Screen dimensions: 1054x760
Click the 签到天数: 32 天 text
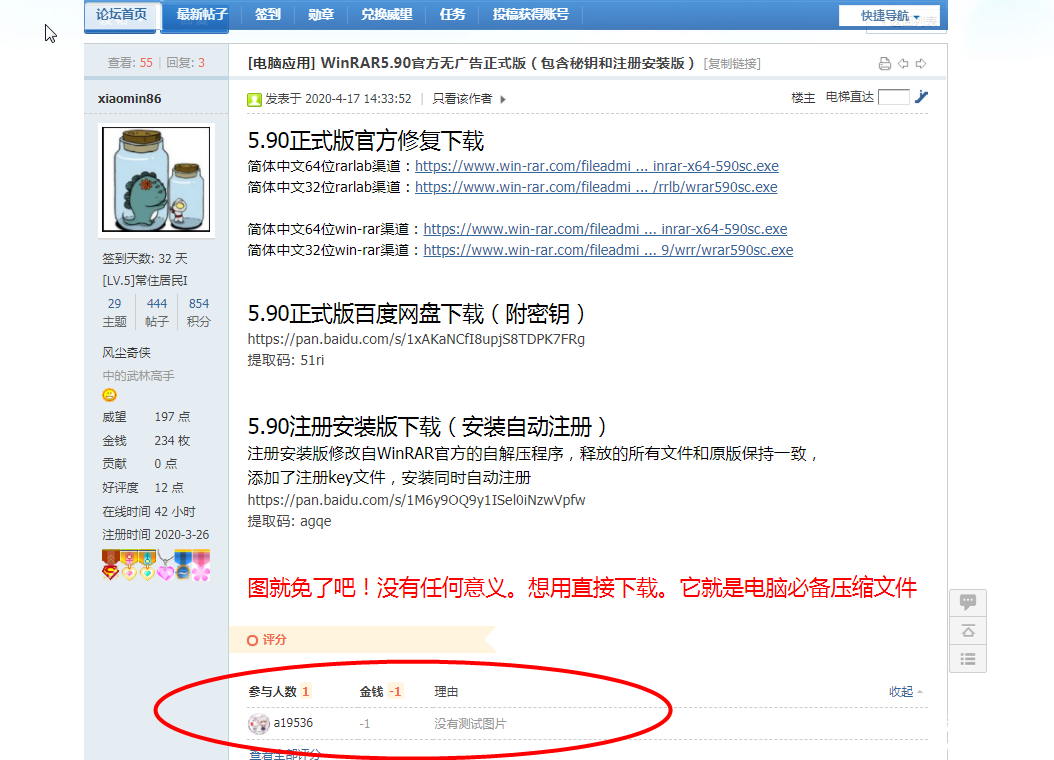click(x=145, y=259)
